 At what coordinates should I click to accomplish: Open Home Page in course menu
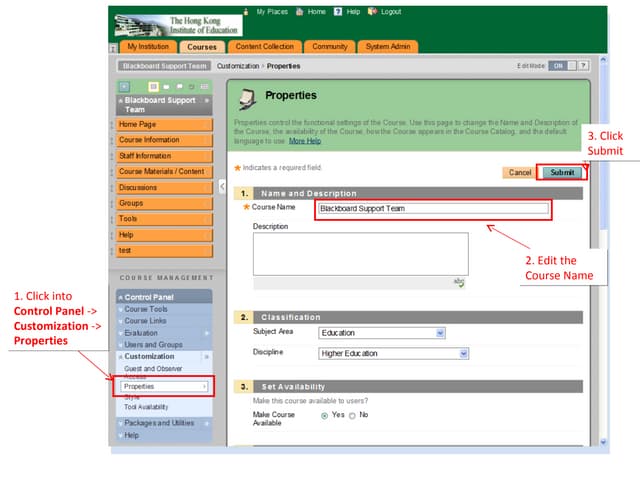click(x=164, y=124)
